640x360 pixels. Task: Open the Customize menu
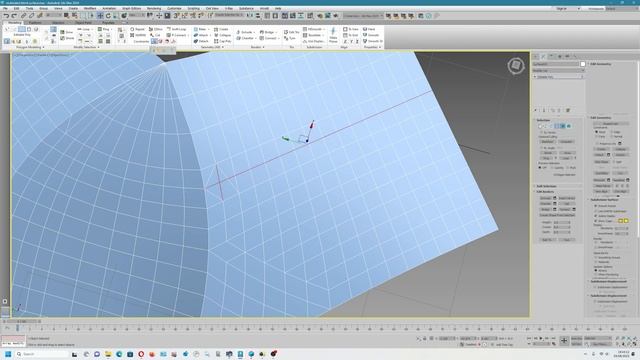click(x=174, y=8)
